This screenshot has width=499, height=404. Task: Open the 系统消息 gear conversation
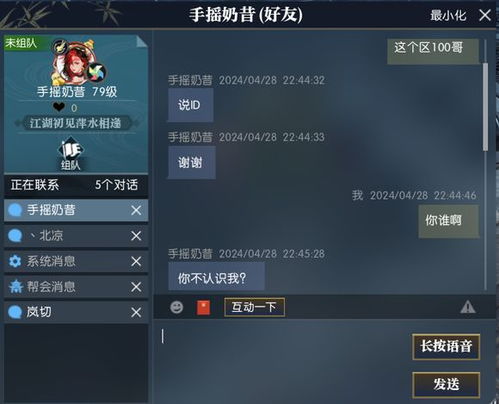coord(76,261)
